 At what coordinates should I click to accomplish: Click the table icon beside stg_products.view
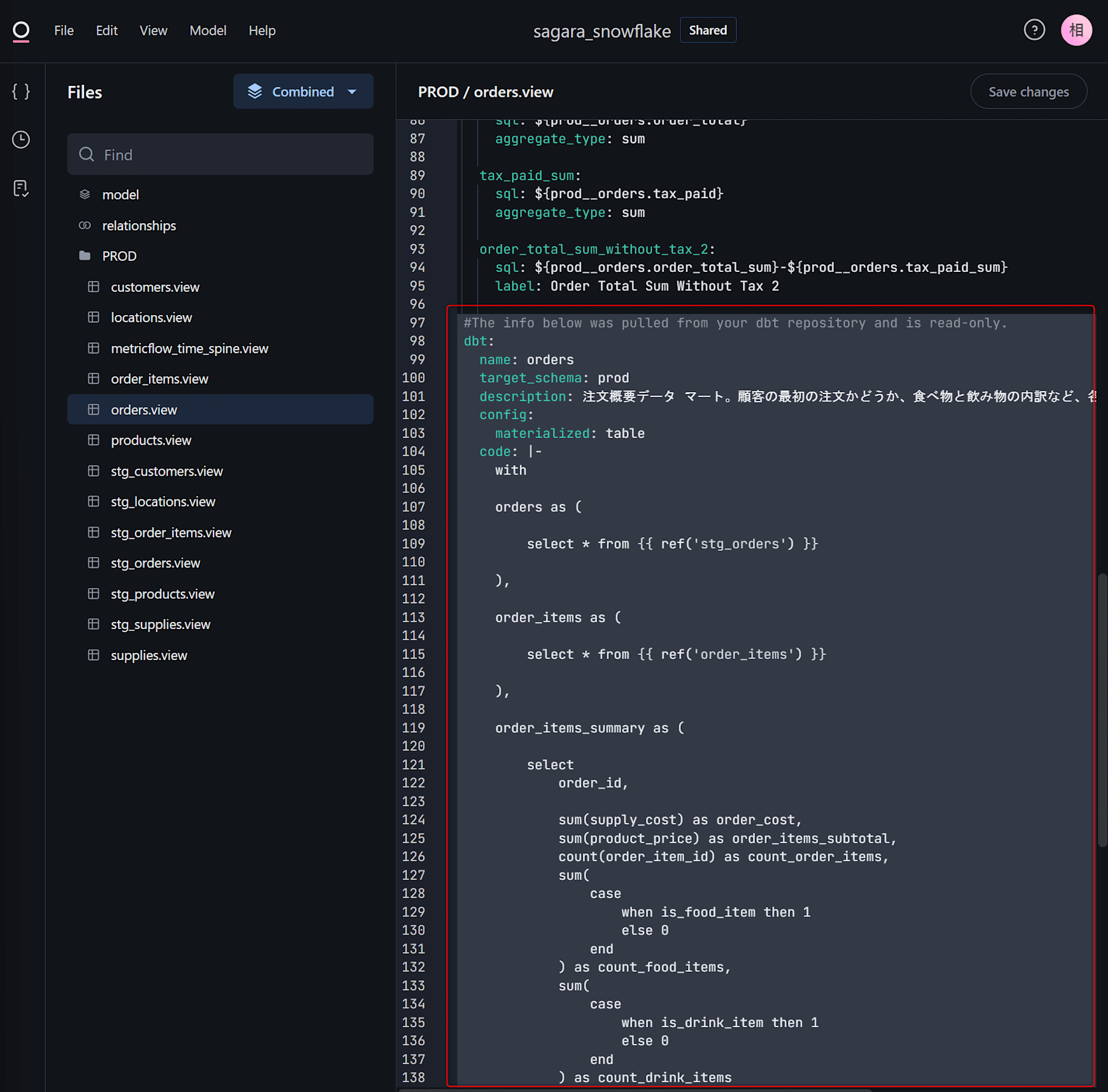[x=94, y=593]
